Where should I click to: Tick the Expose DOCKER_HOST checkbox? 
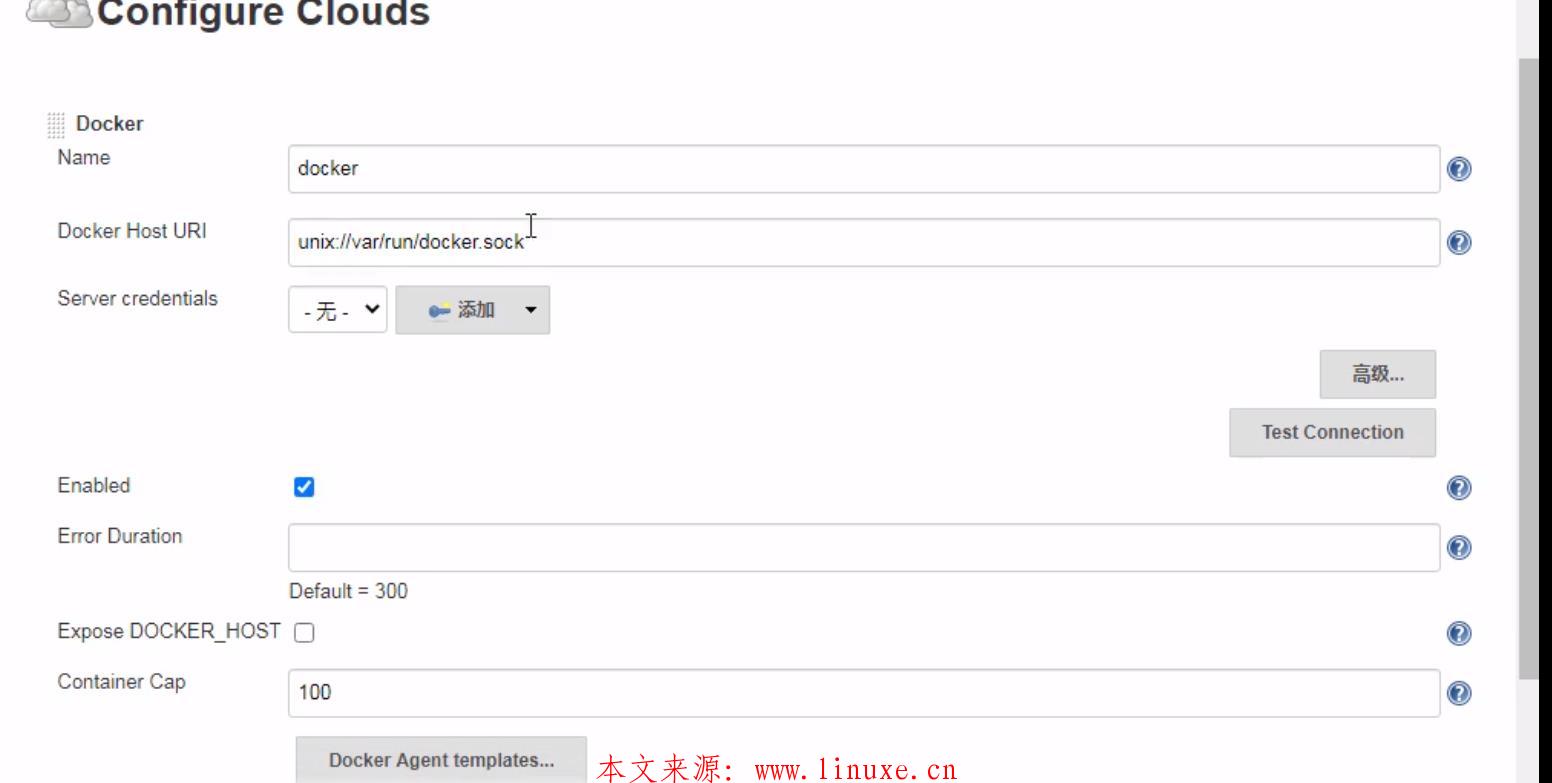[305, 633]
